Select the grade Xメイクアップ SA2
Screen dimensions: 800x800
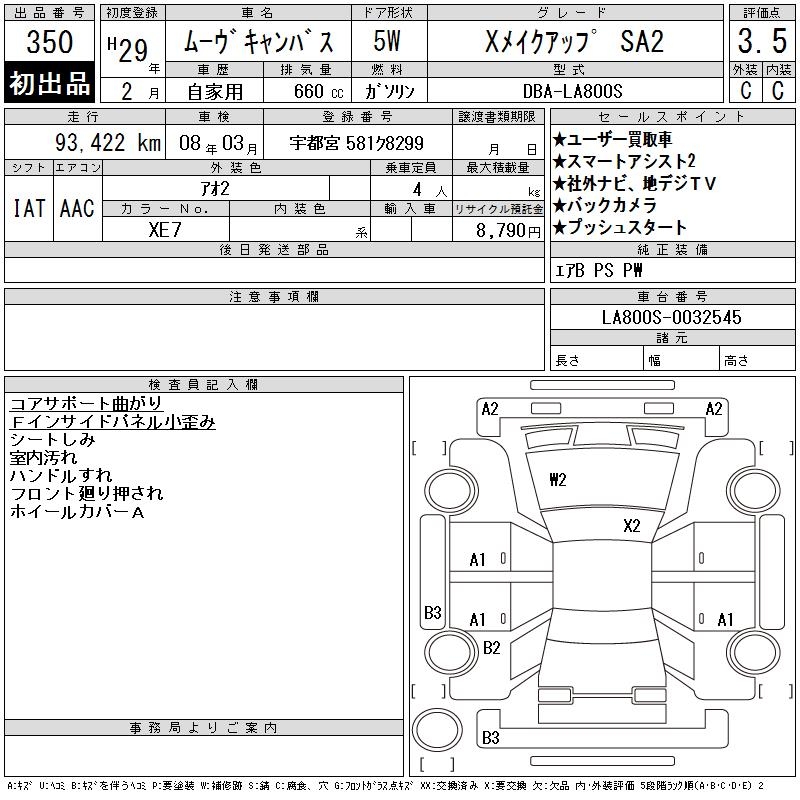point(574,41)
